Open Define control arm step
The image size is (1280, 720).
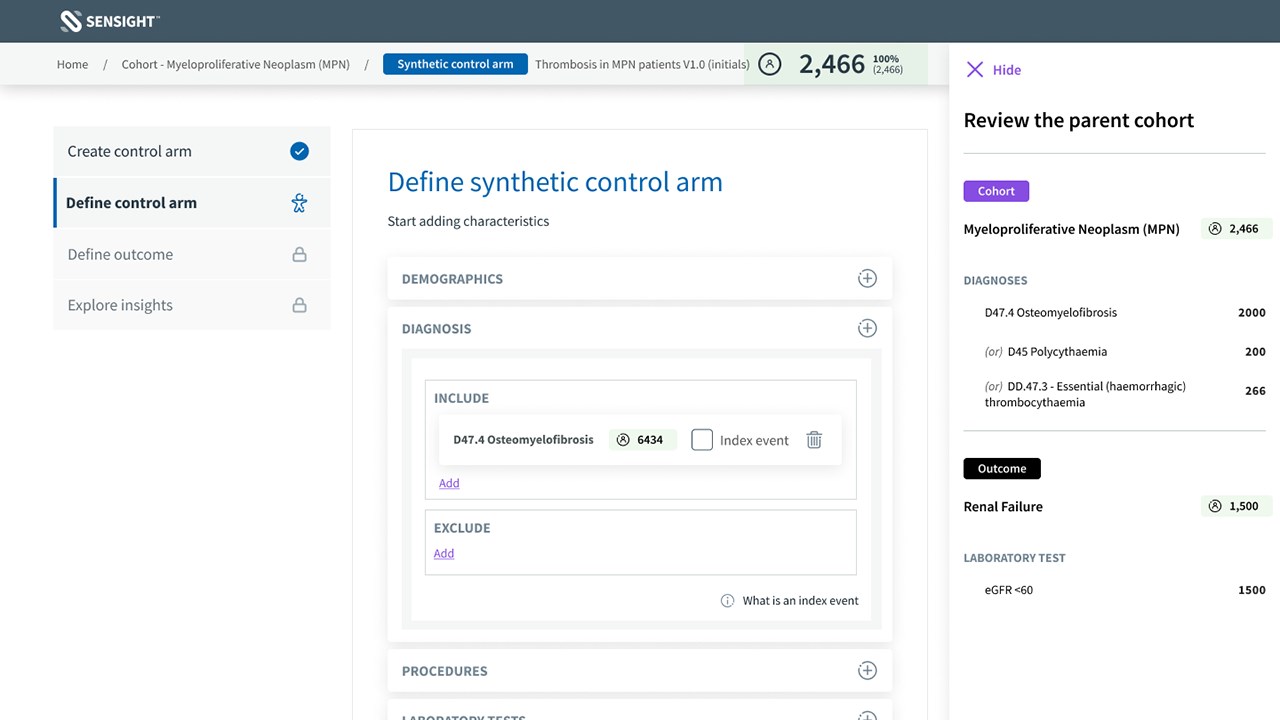pos(191,203)
